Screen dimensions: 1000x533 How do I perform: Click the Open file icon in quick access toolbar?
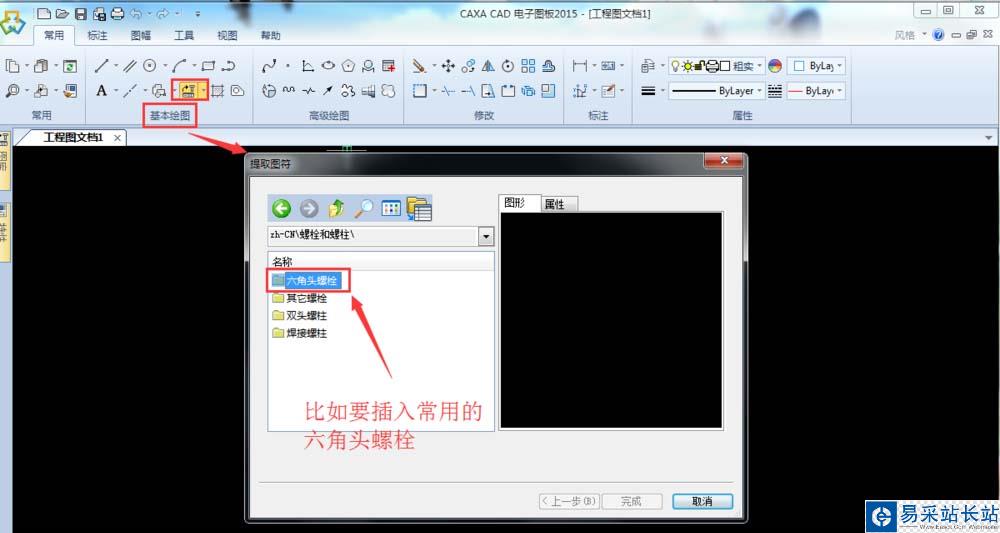(x=62, y=13)
